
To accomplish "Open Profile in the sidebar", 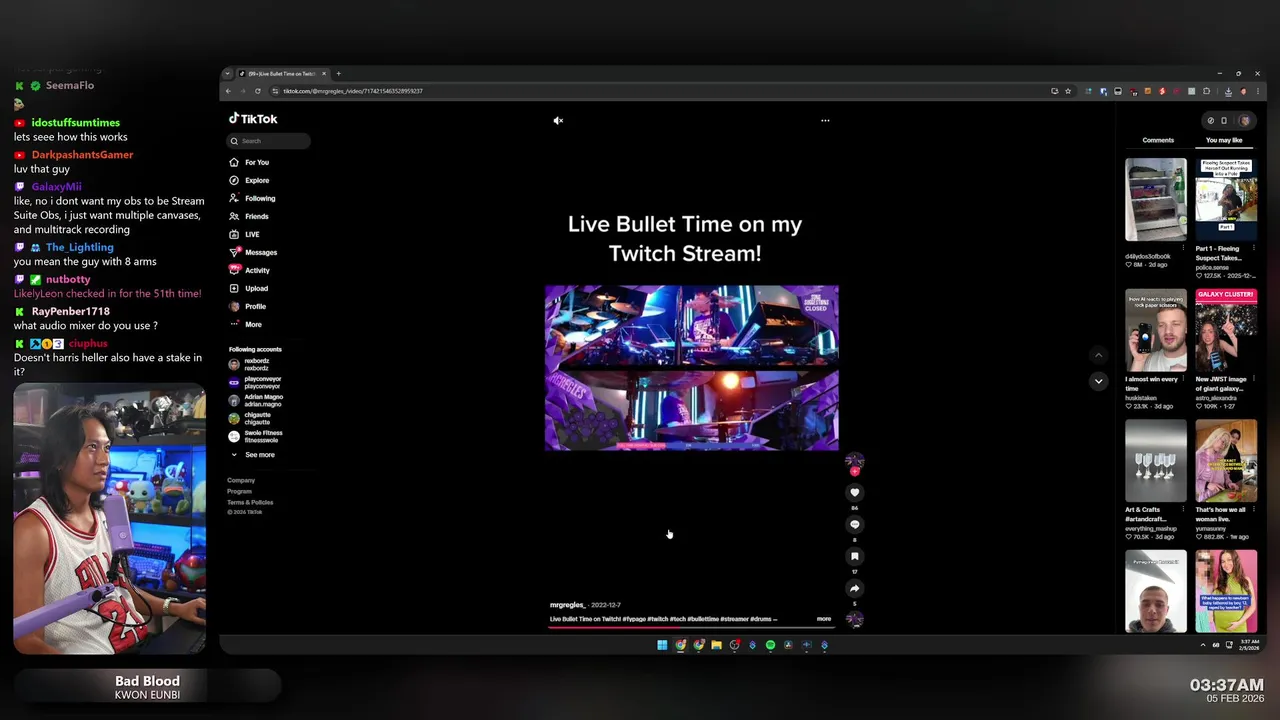I will 248,306.
